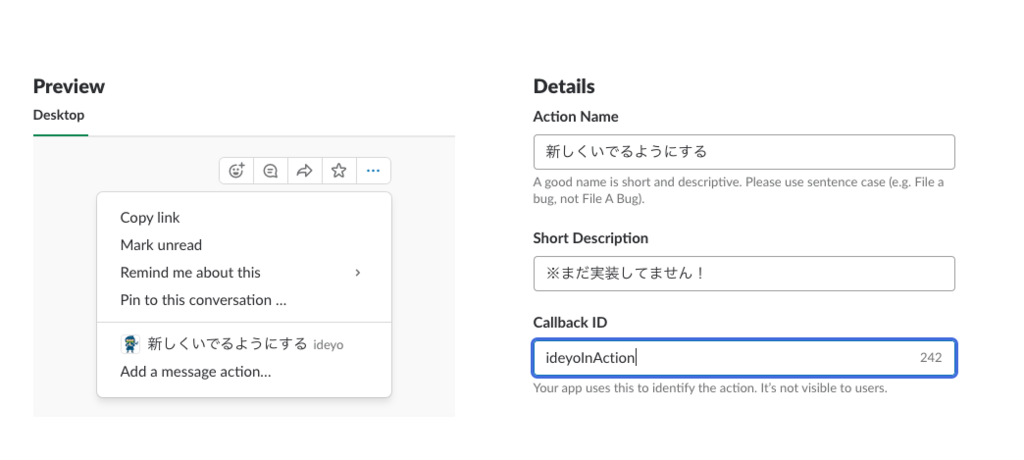Click the 'Your app uses this' hint text
Screen dimensions: 1024x460
[x=711, y=388]
